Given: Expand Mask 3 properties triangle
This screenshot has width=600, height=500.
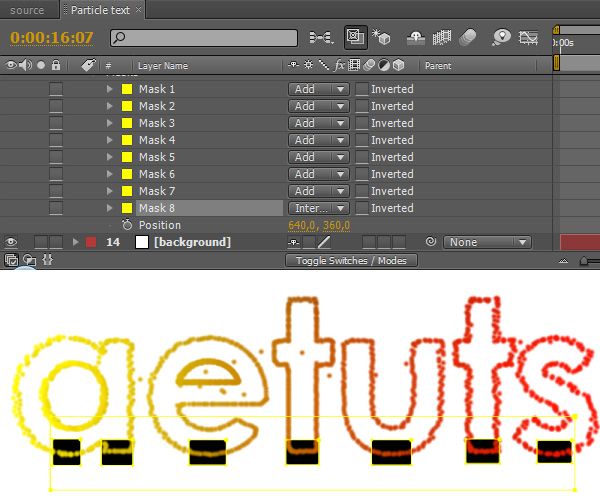Looking at the screenshot, I should point(110,123).
